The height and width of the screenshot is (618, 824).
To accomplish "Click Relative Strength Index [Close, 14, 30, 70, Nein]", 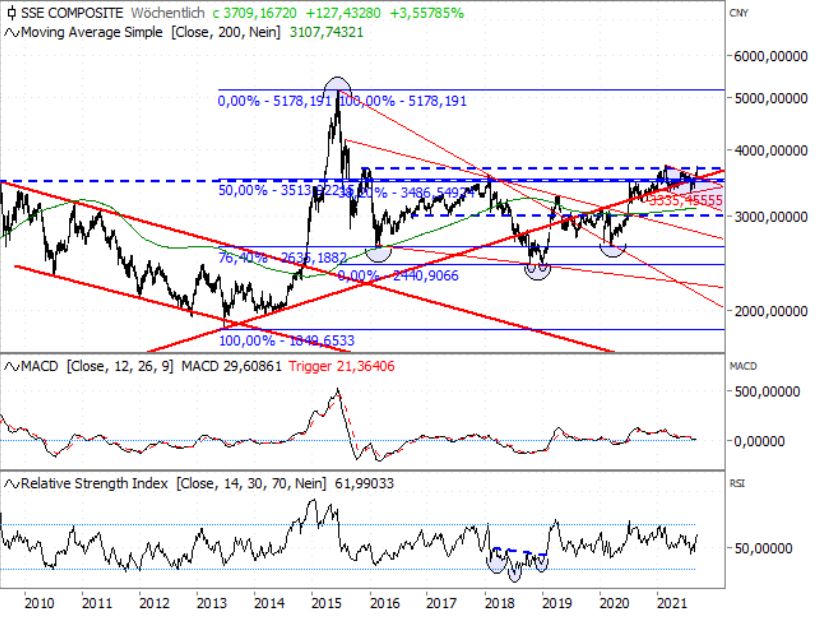I will [173, 483].
